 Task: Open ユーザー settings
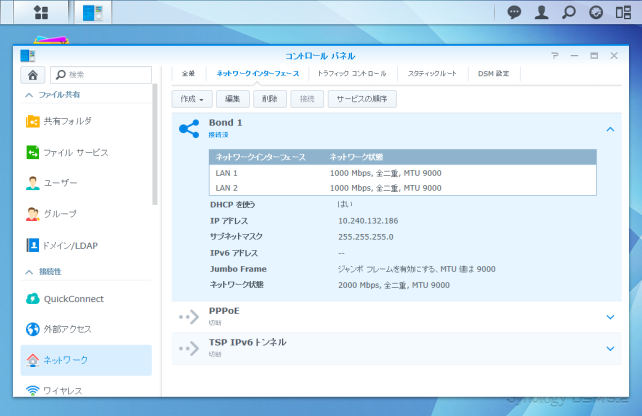(x=86, y=183)
